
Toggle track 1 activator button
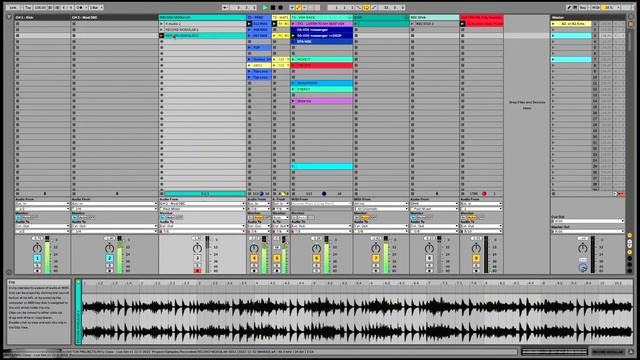(x=37, y=258)
